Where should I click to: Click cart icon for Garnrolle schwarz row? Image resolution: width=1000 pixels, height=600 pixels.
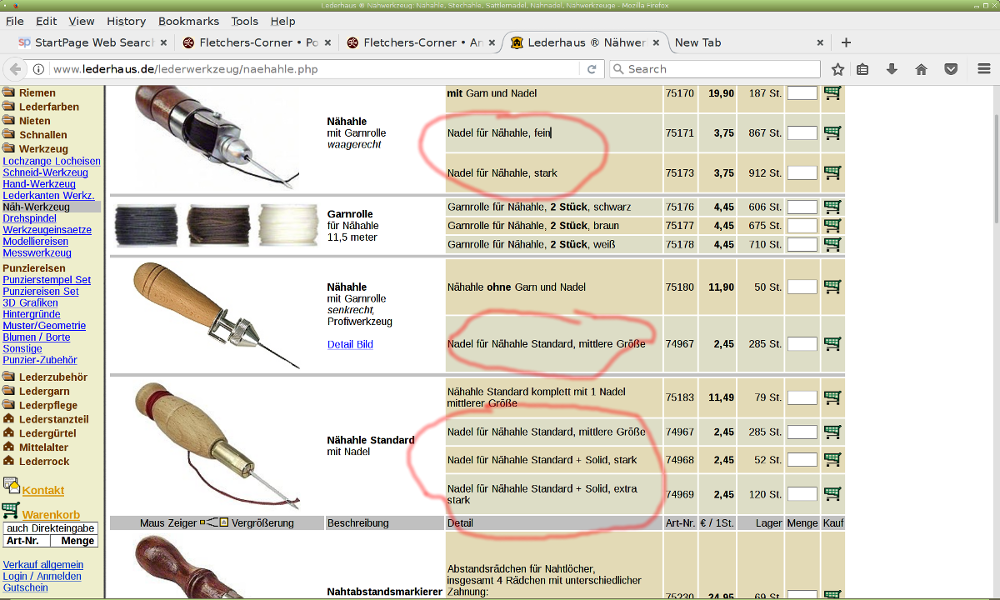click(832, 207)
